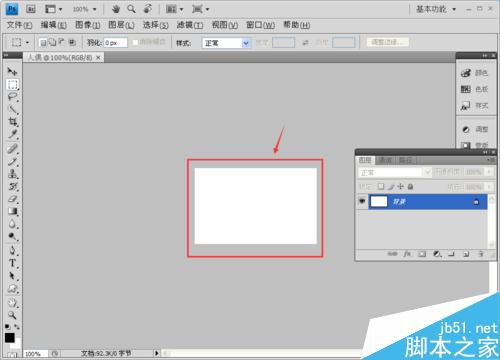Open the 文件(F) menu

pyautogui.click(x=19, y=25)
